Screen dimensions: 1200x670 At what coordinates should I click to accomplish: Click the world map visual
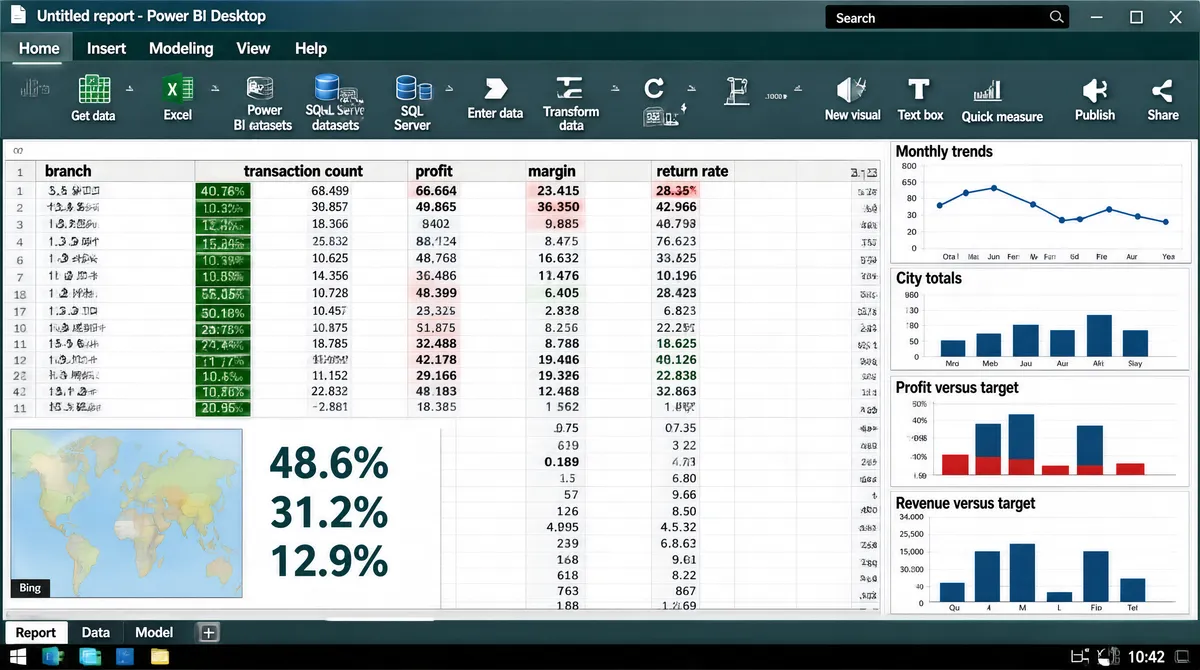pyautogui.click(x=126, y=514)
